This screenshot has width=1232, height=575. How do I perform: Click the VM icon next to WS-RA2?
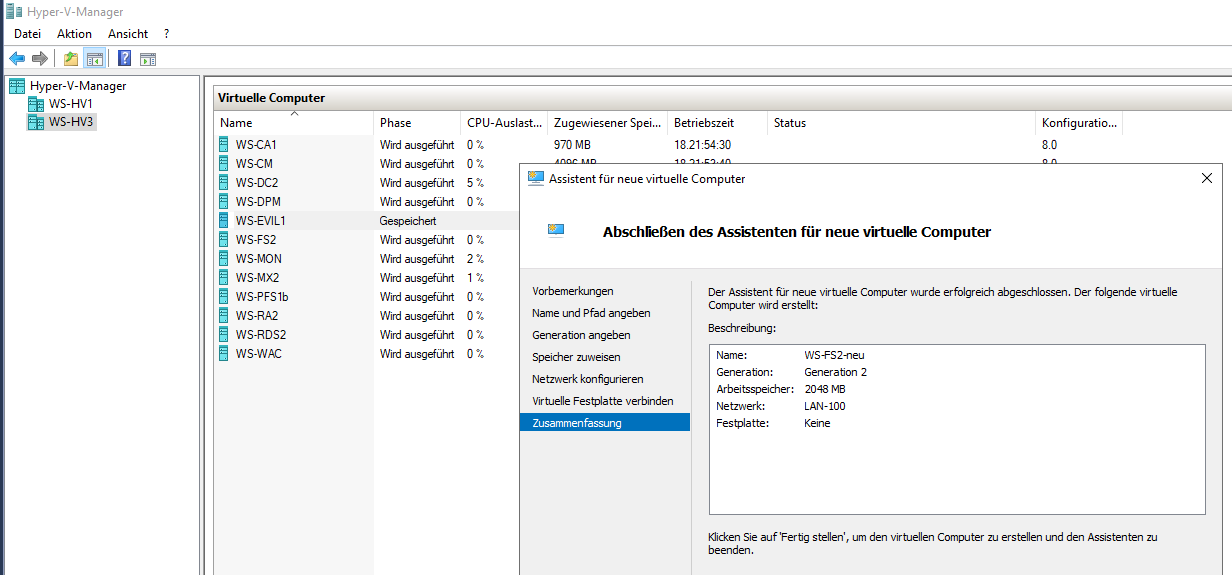click(x=224, y=315)
